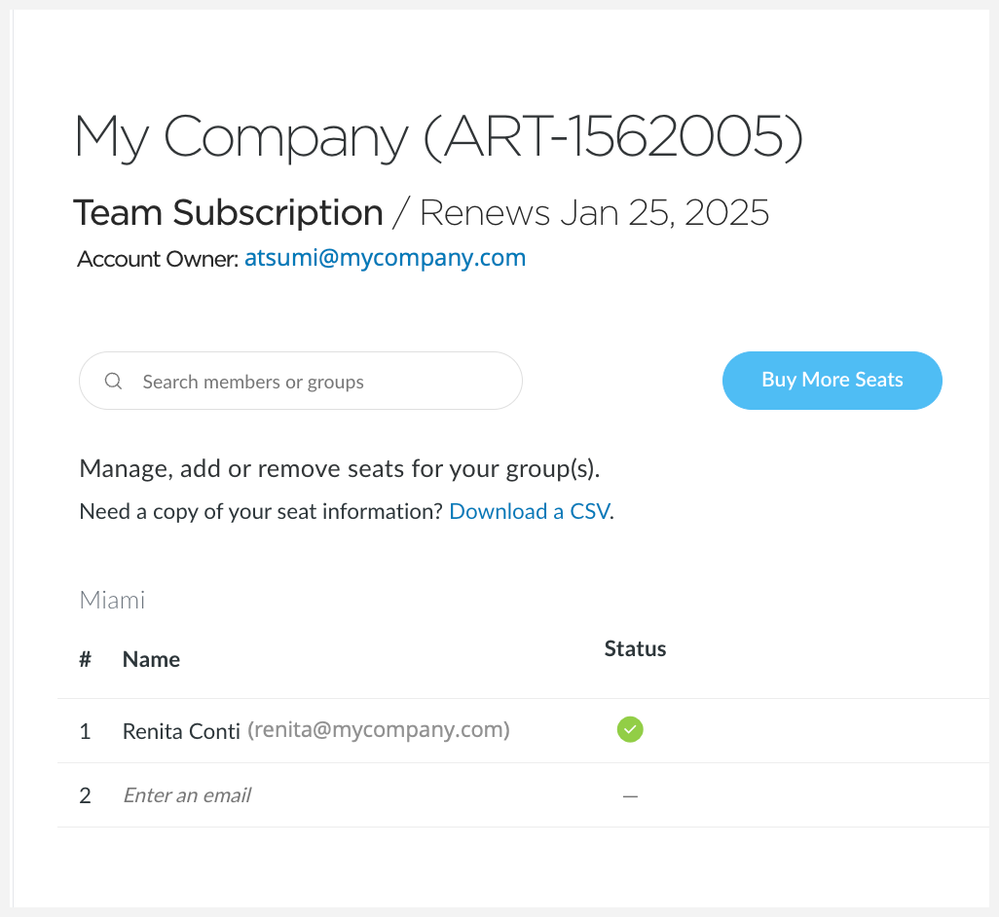Select seat number 2 in the table
Image resolution: width=999 pixels, height=917 pixels.
point(85,795)
